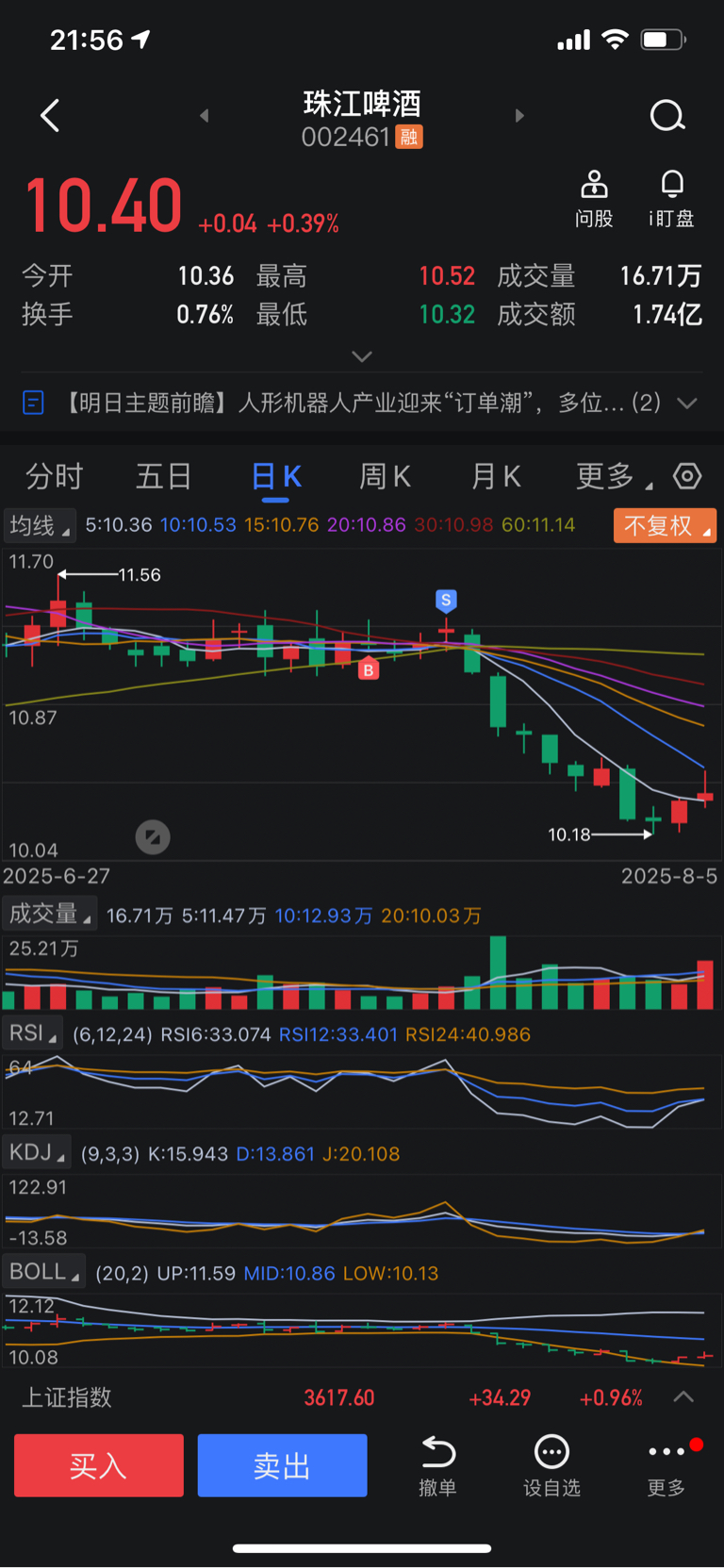724x1568 pixels.
Task: Tap the 成交额 value 1.74亿
Action: 667,314
